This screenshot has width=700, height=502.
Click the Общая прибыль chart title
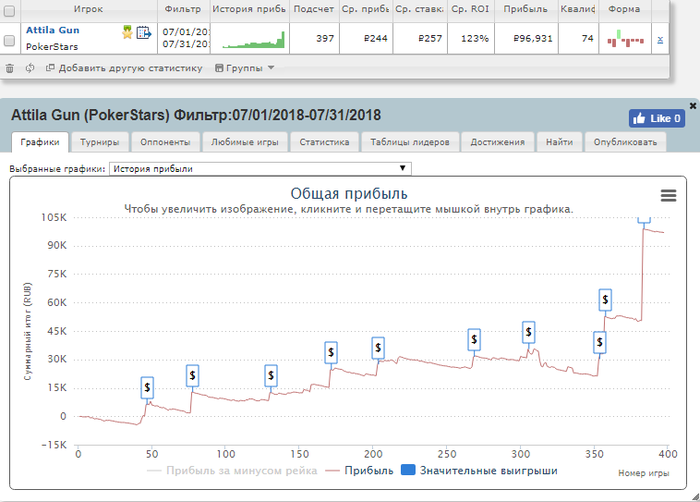pyautogui.click(x=349, y=194)
